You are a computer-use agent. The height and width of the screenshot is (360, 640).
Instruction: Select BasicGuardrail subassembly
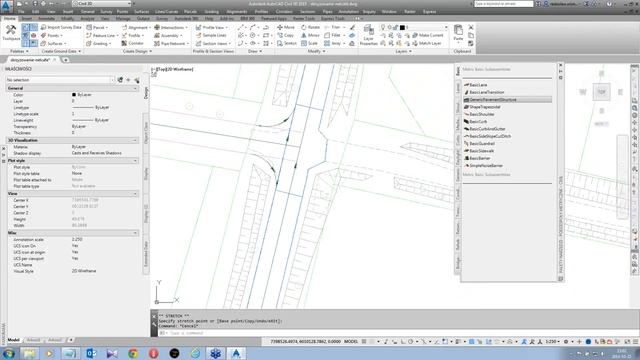click(x=482, y=144)
